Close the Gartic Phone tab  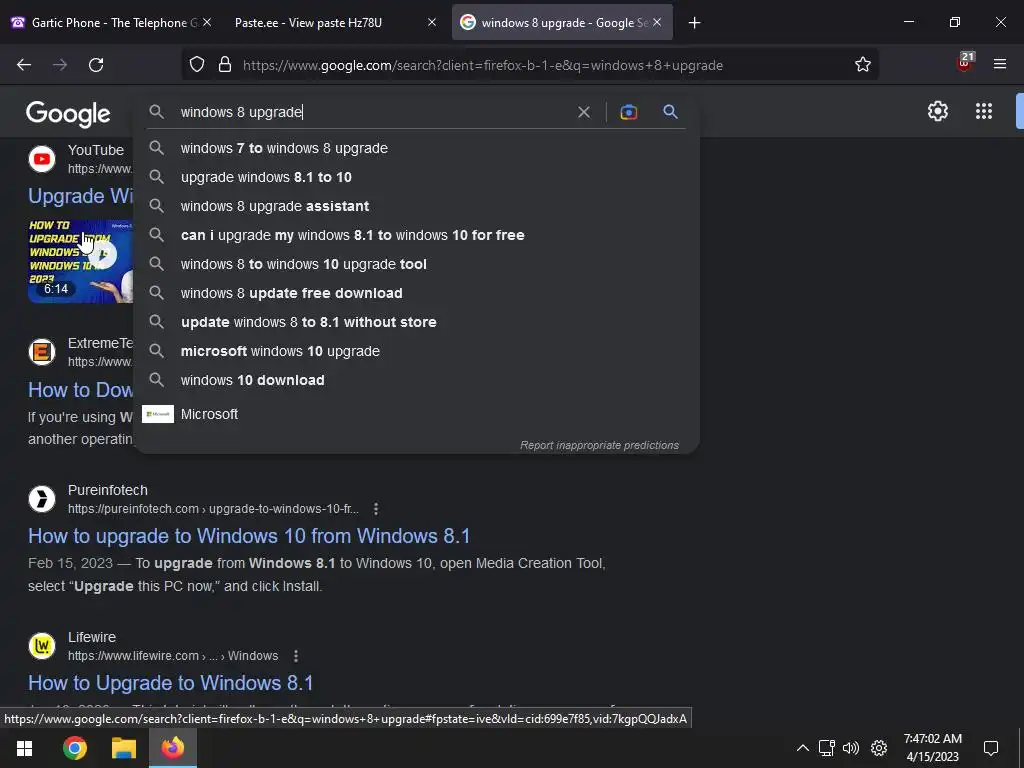click(x=207, y=22)
